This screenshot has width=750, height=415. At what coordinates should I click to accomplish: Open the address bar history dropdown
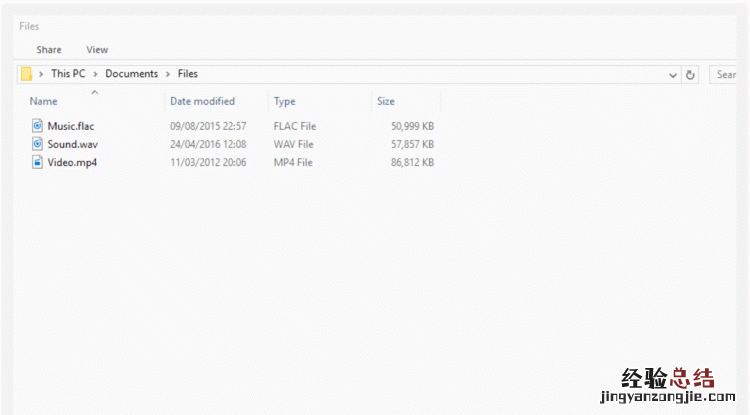(673, 74)
